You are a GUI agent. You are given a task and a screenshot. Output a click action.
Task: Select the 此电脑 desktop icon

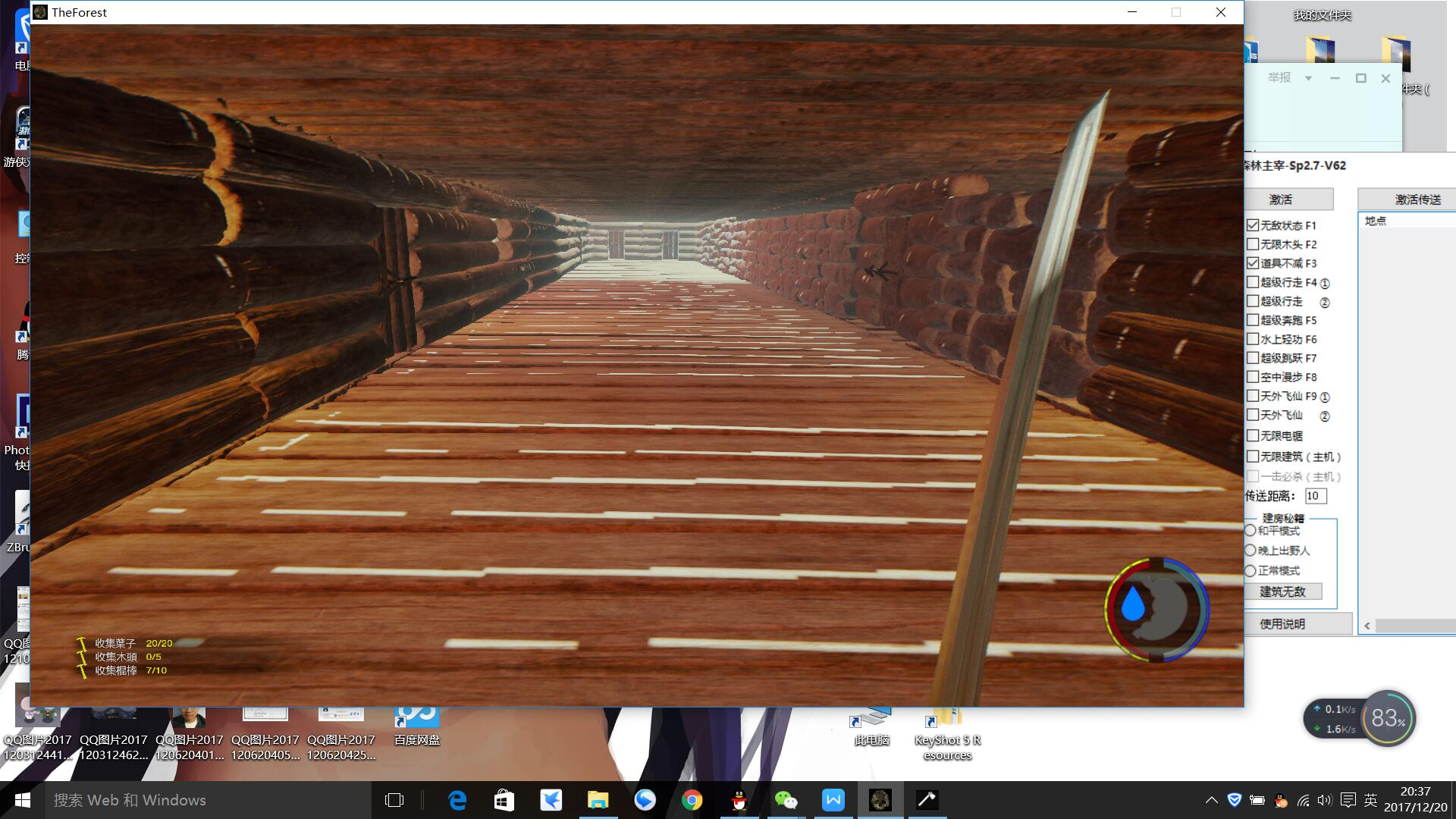point(871,726)
